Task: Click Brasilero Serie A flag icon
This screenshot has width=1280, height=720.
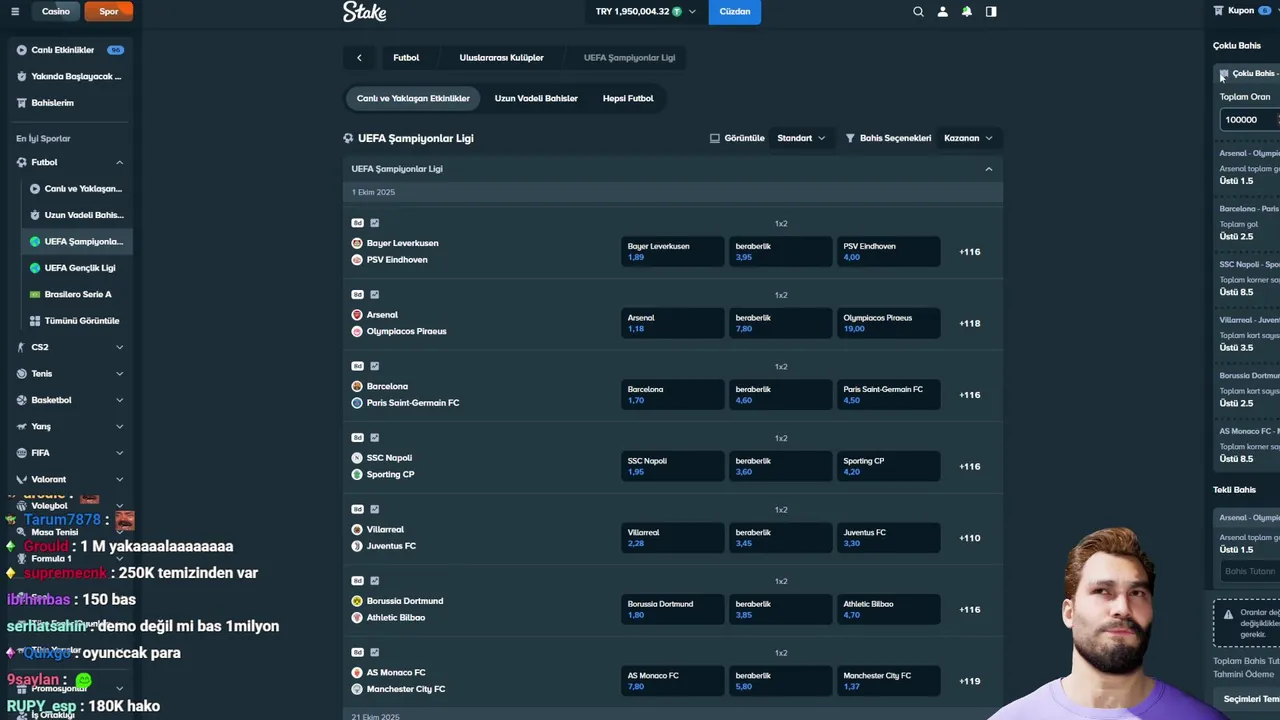Action: click(35, 294)
